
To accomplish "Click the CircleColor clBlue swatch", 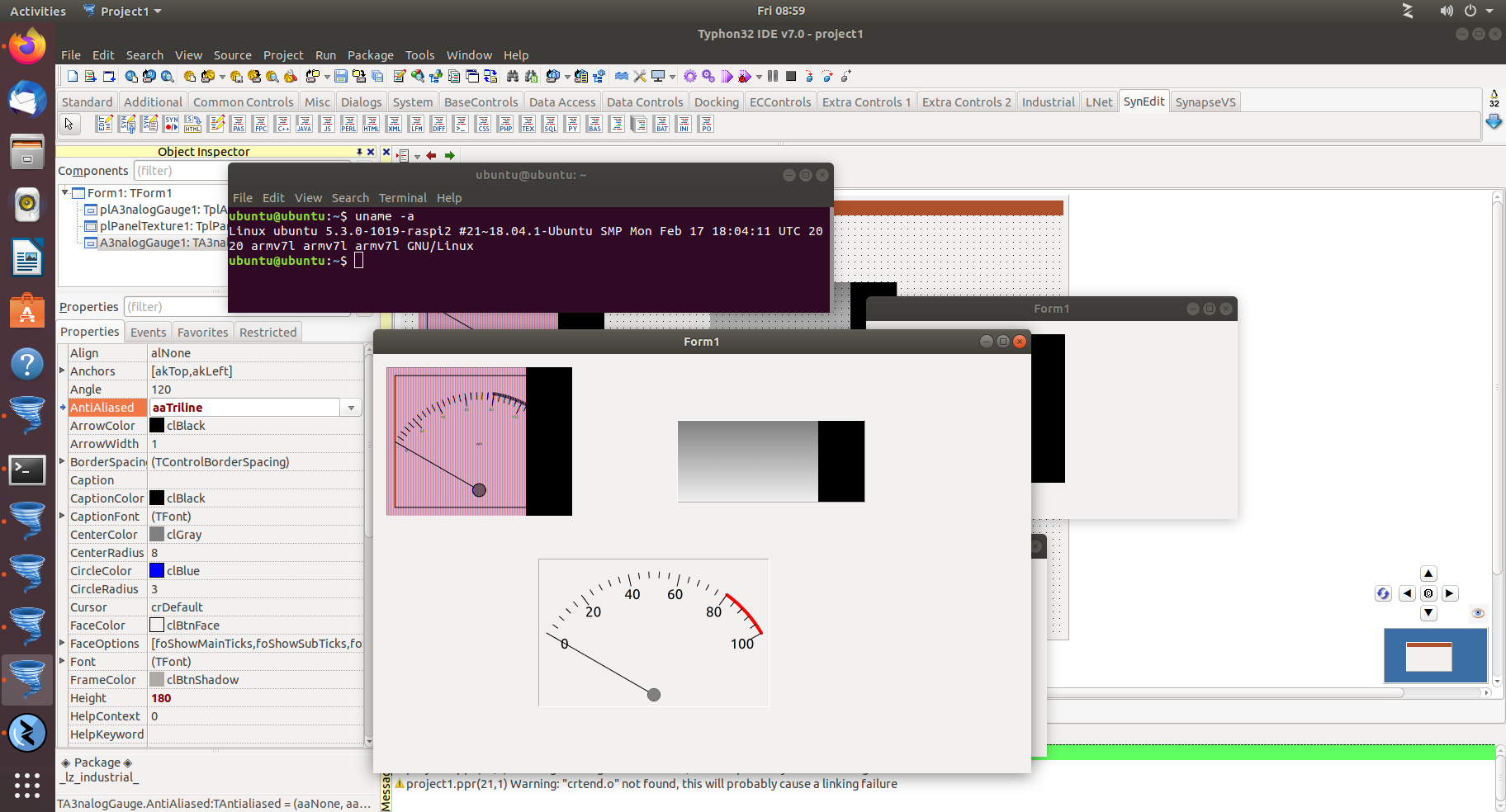I will (x=157, y=571).
